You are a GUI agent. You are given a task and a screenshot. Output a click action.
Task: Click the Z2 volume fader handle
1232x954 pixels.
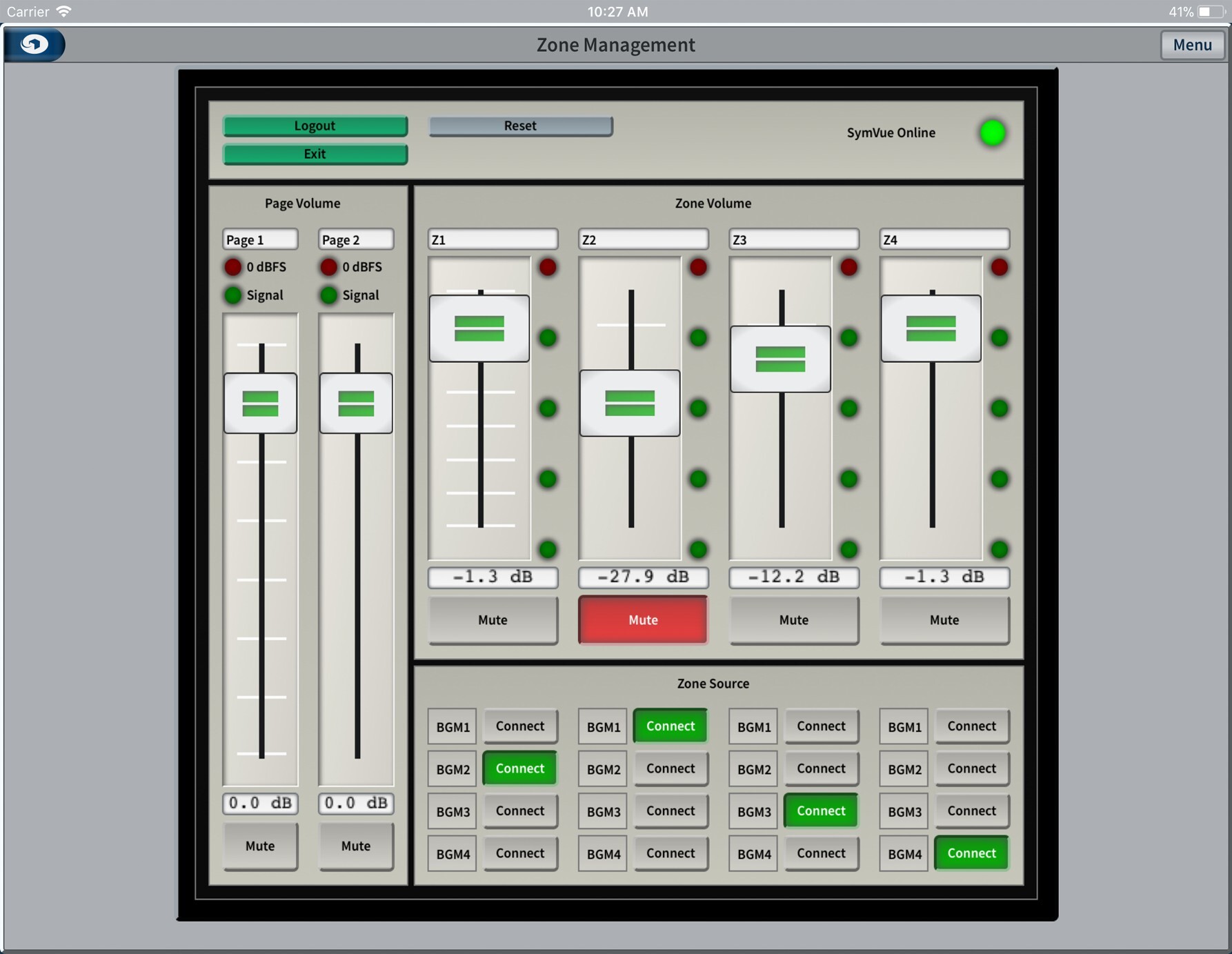pyautogui.click(x=630, y=404)
